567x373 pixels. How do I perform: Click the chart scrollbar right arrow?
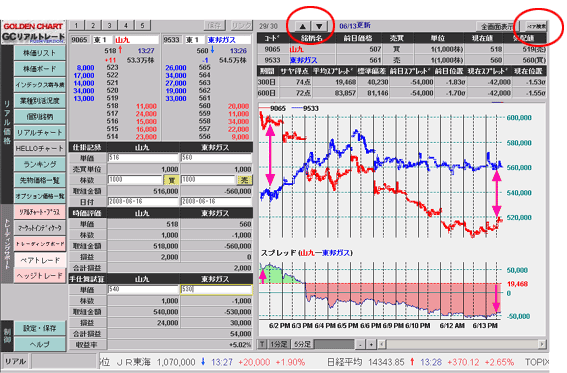542,344
